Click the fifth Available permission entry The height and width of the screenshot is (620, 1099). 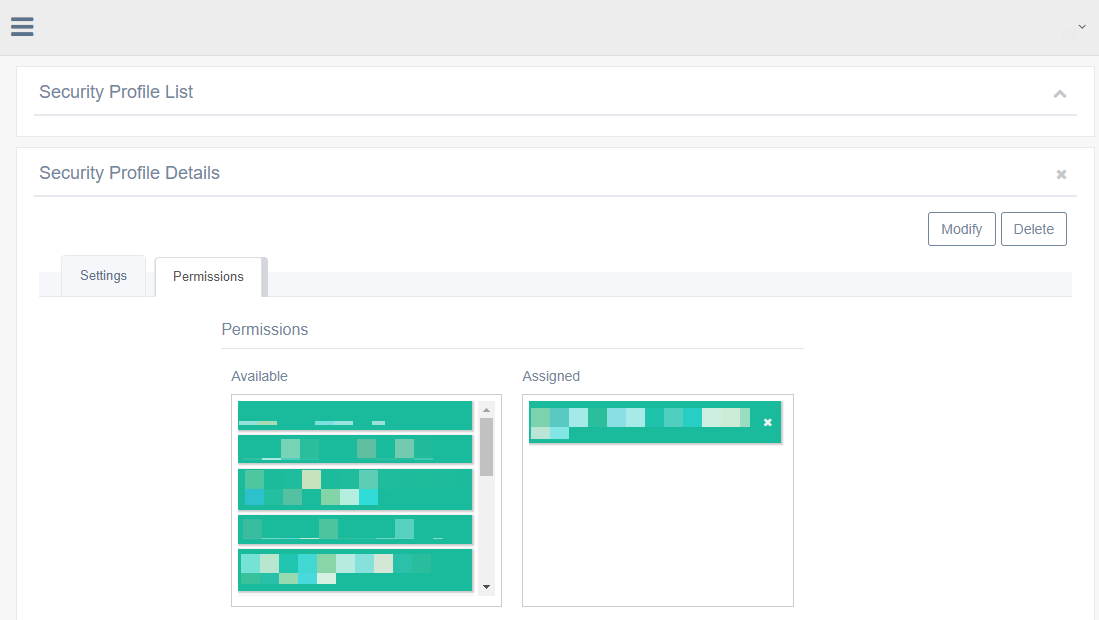pyautogui.click(x=355, y=569)
